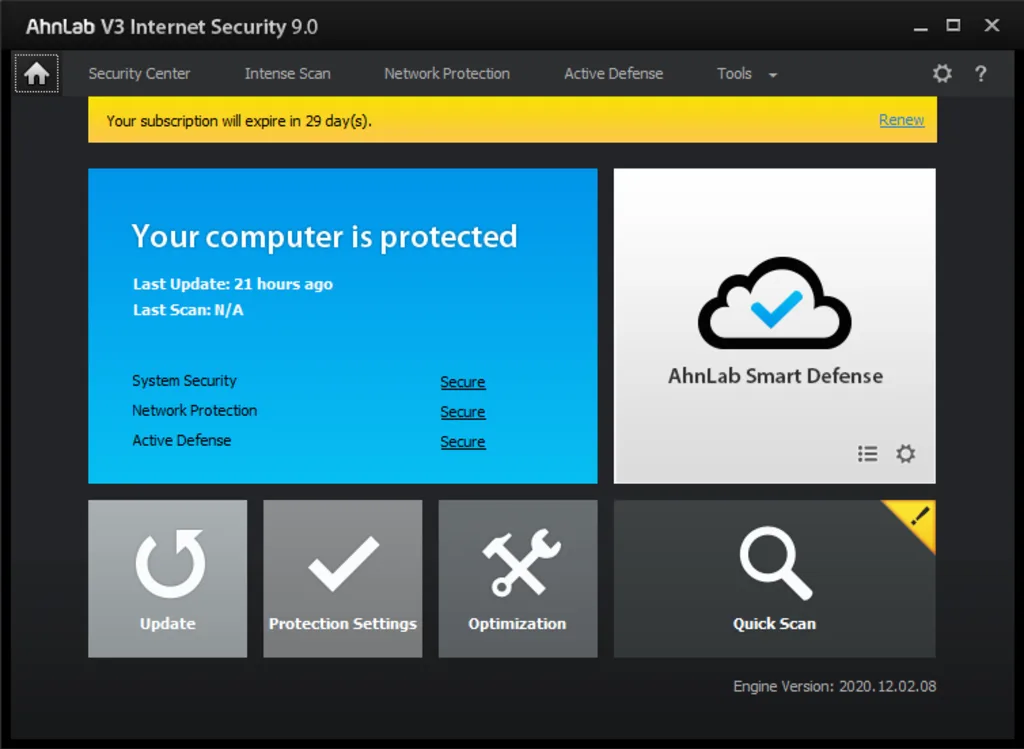Screen dimensions: 1024x749
Task: Select the Update icon with circular arrow
Action: (x=167, y=565)
